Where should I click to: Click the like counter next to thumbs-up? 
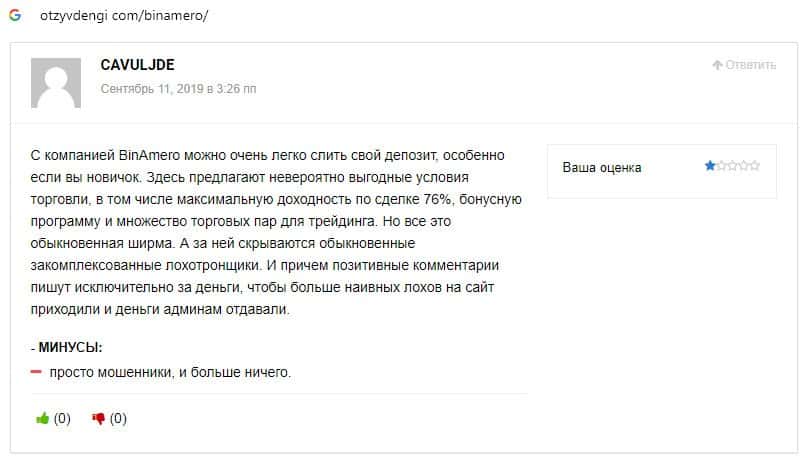62,419
